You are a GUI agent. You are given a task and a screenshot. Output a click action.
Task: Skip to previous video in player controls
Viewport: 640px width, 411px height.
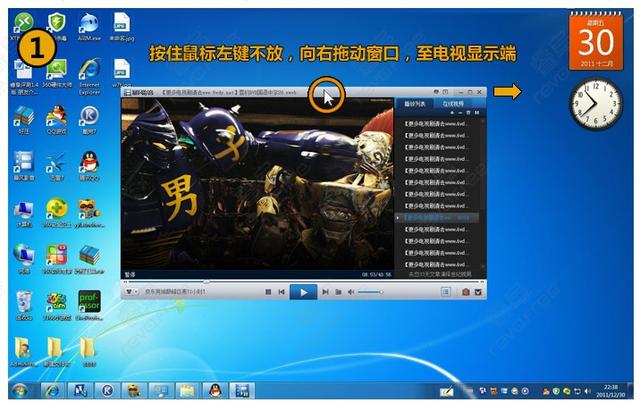coord(284,292)
